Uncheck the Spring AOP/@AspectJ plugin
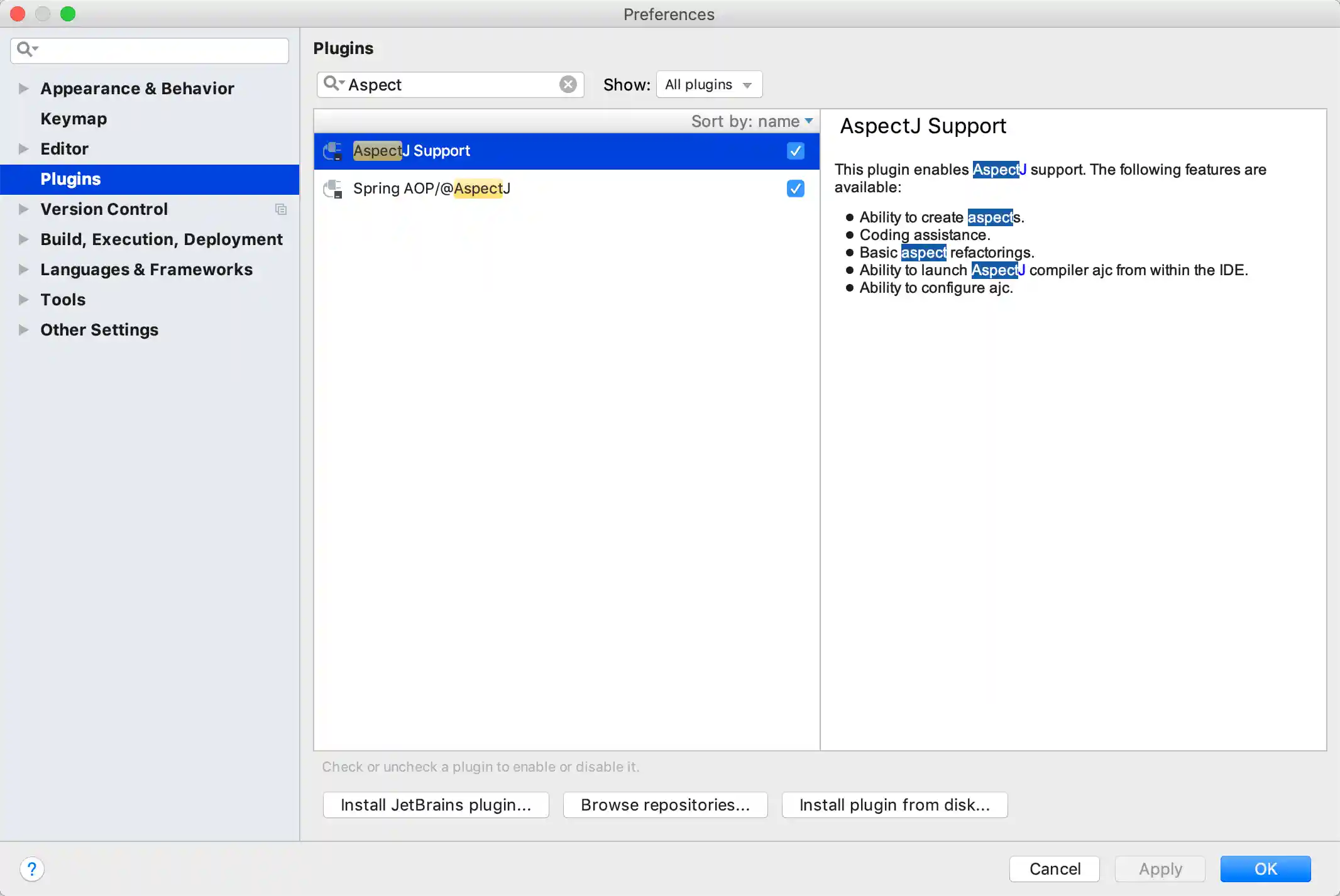The width and height of the screenshot is (1340, 896). (x=794, y=188)
